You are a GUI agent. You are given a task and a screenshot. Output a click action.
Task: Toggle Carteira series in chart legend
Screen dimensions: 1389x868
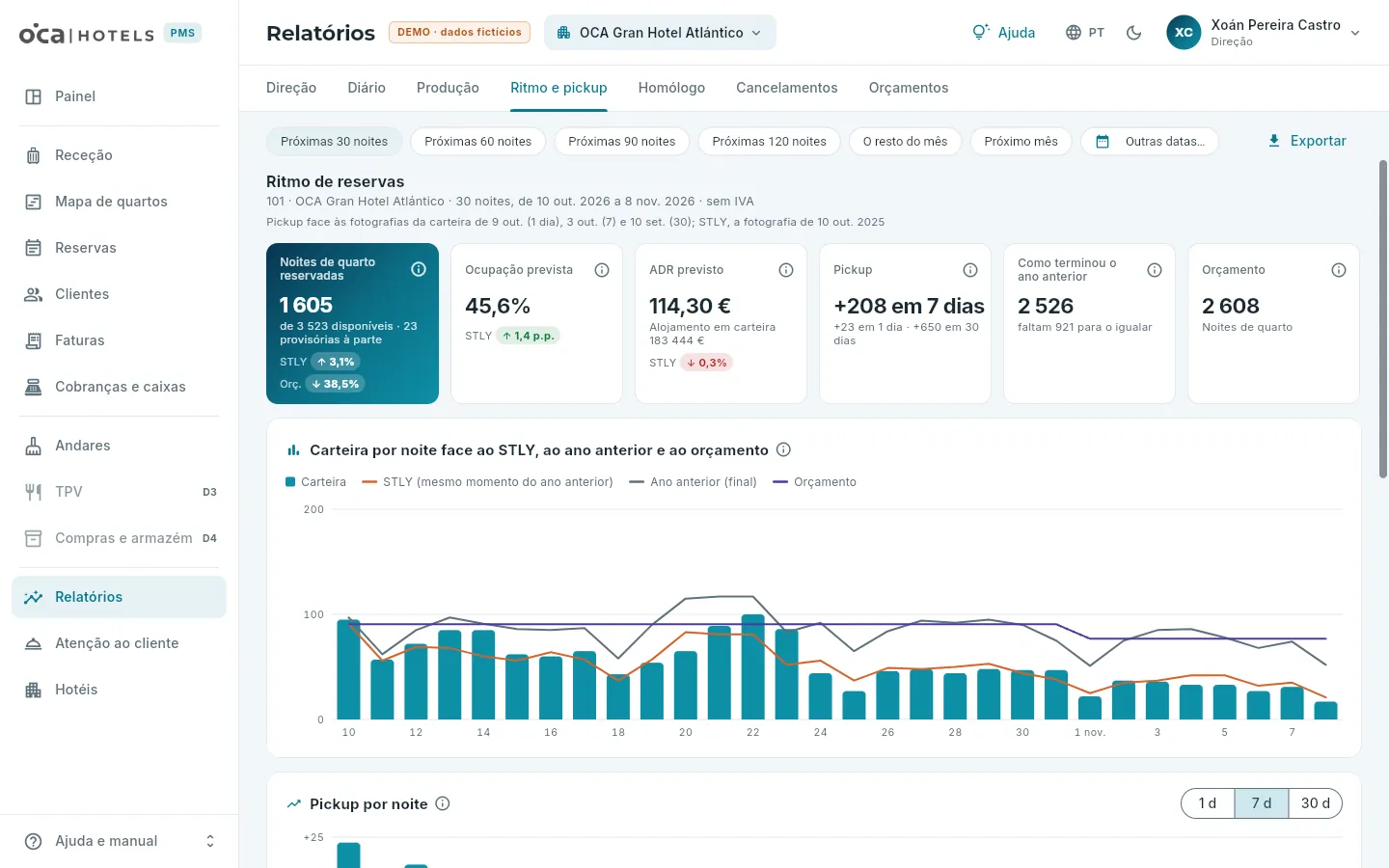point(315,482)
